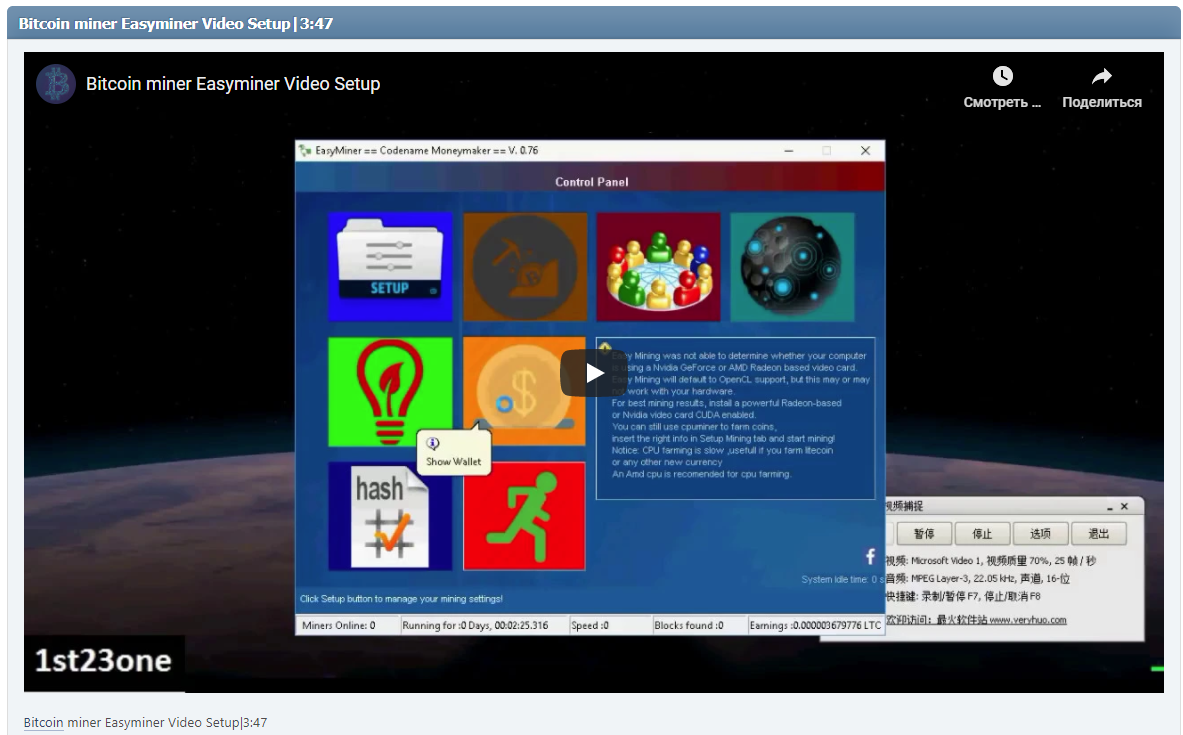Select the green lightbulb tile
Screen dimensions: 1183x735
[390, 391]
